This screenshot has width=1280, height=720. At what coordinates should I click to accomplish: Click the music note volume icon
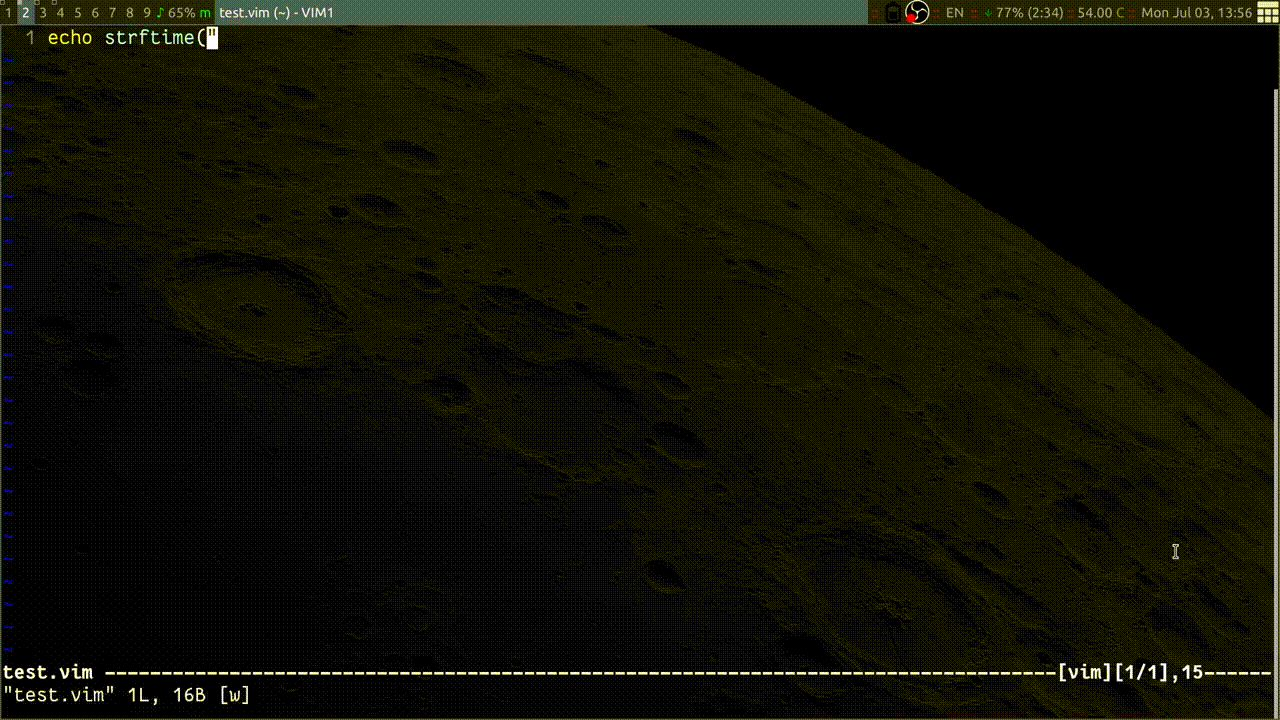[x=160, y=13]
